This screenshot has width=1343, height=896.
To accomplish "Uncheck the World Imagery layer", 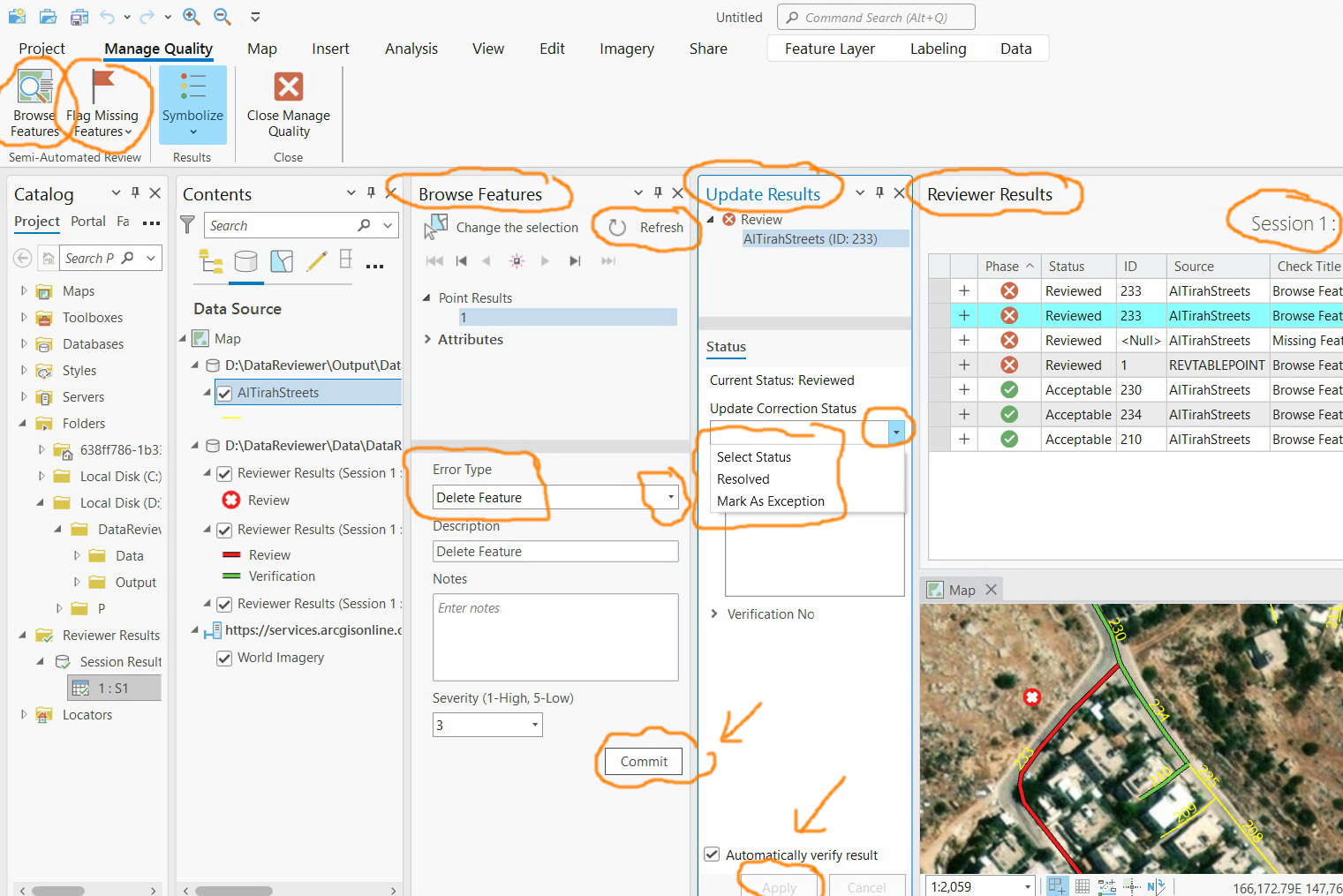I will pos(224,658).
